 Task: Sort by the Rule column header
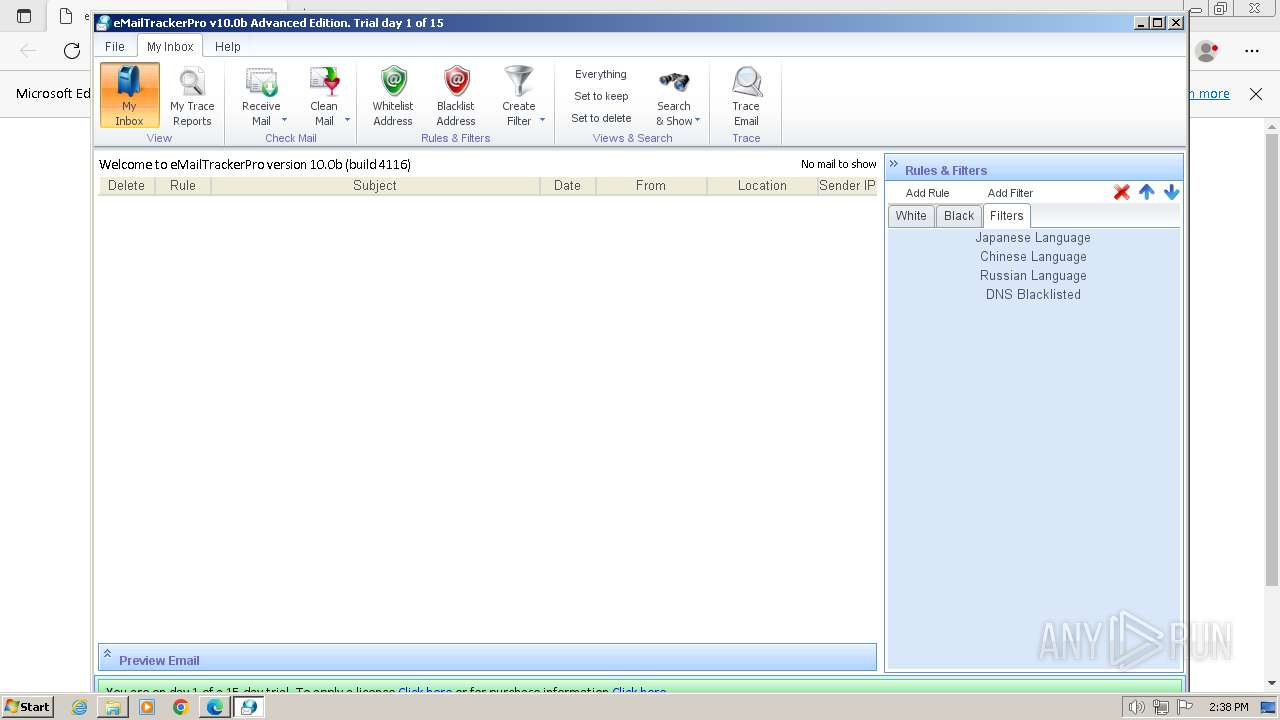coord(183,186)
